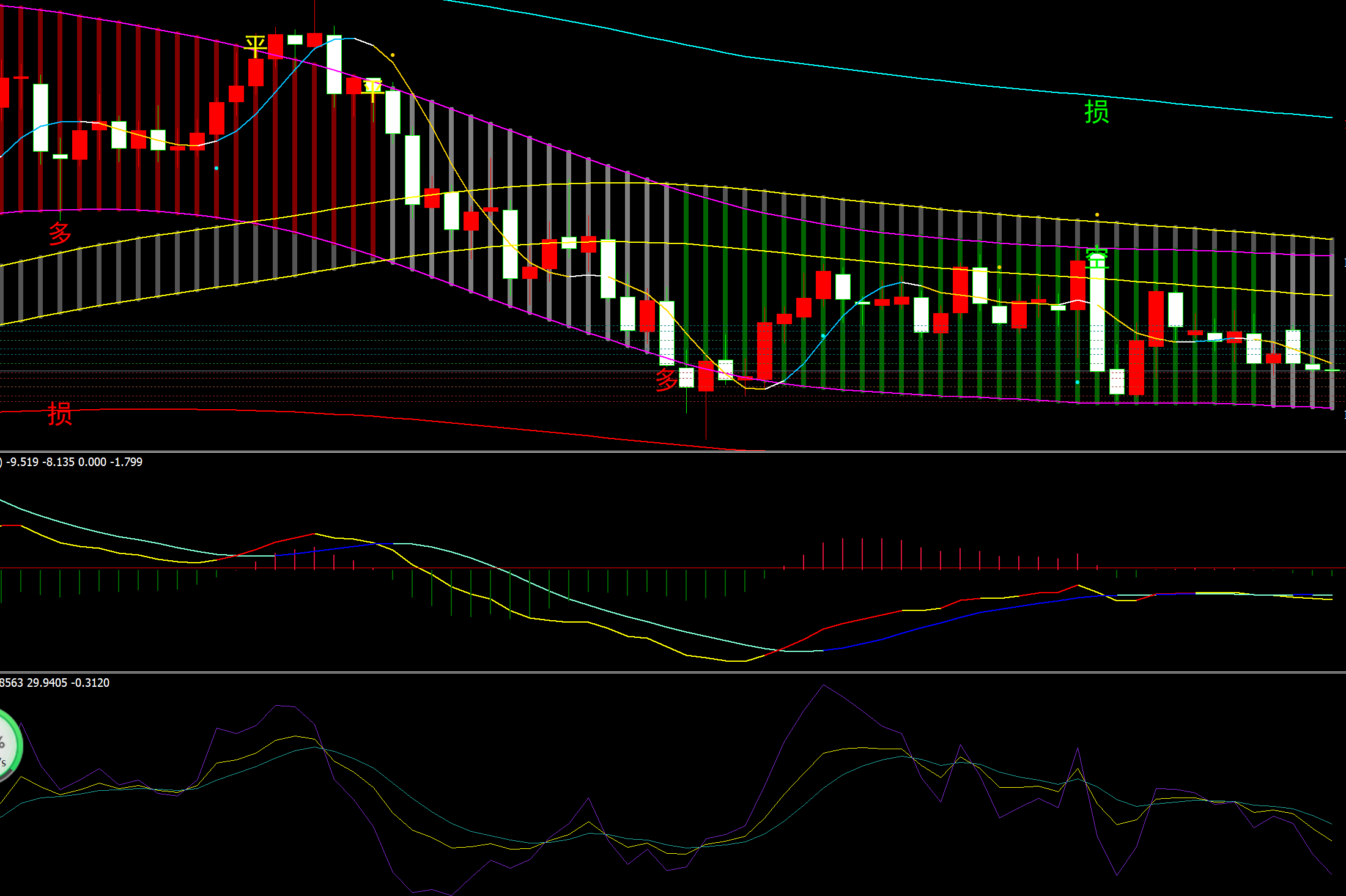This screenshot has width=1346, height=896.
Task: Click the green circular widget at left edge
Action: [x=9, y=746]
